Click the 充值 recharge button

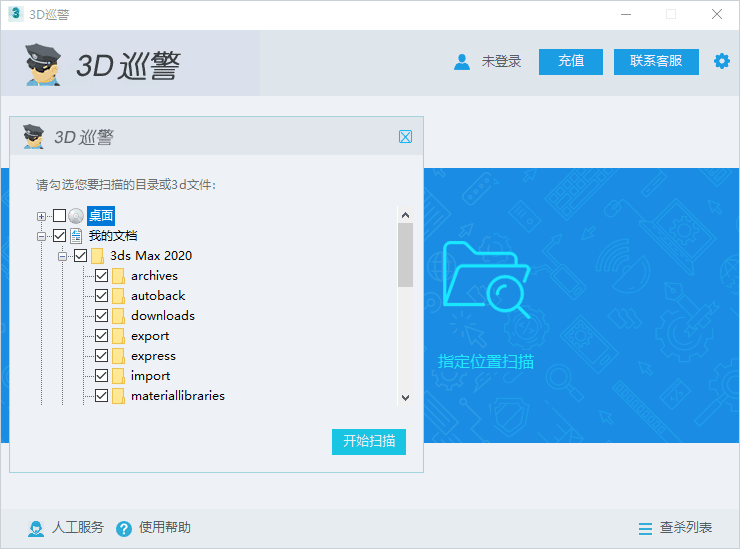tap(570, 61)
